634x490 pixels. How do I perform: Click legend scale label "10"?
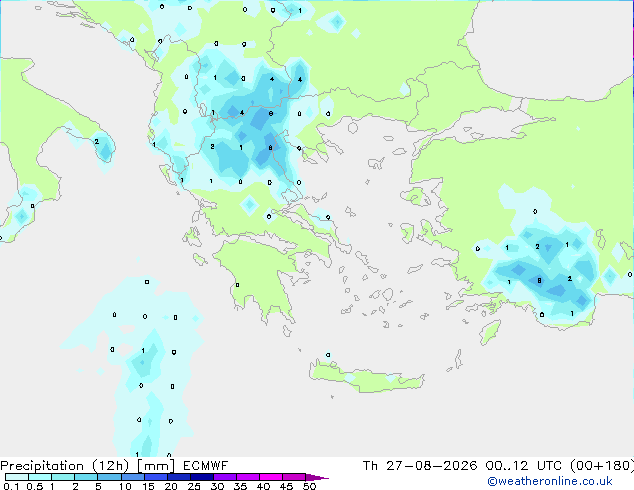coord(125,486)
